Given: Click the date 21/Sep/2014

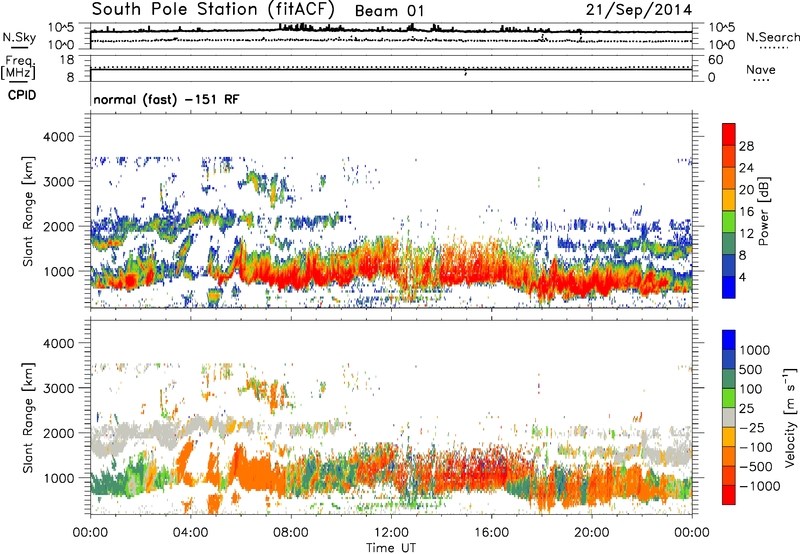Looking at the screenshot, I should (639, 10).
